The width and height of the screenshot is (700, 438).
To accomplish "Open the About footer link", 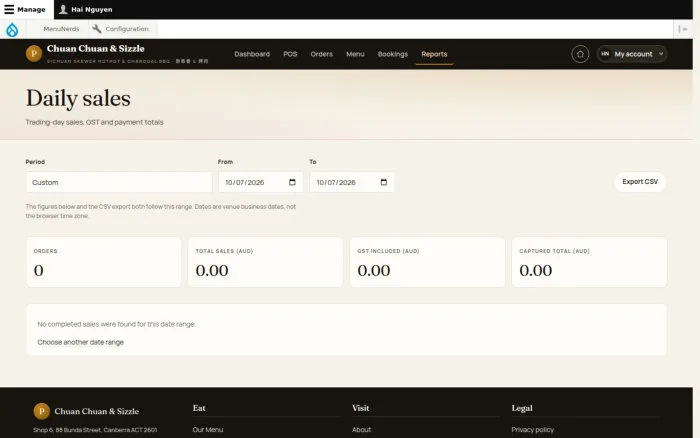I will pyautogui.click(x=361, y=430).
